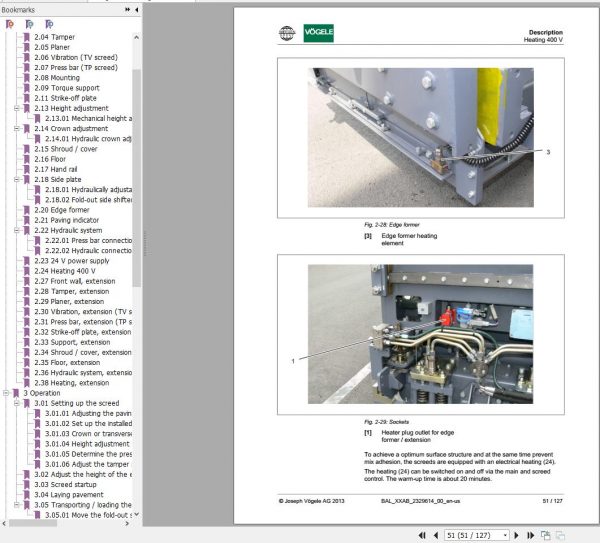Open bookmark 2.24 Heating 400 V
Viewport: 600px width, 543px height.
click(65, 271)
